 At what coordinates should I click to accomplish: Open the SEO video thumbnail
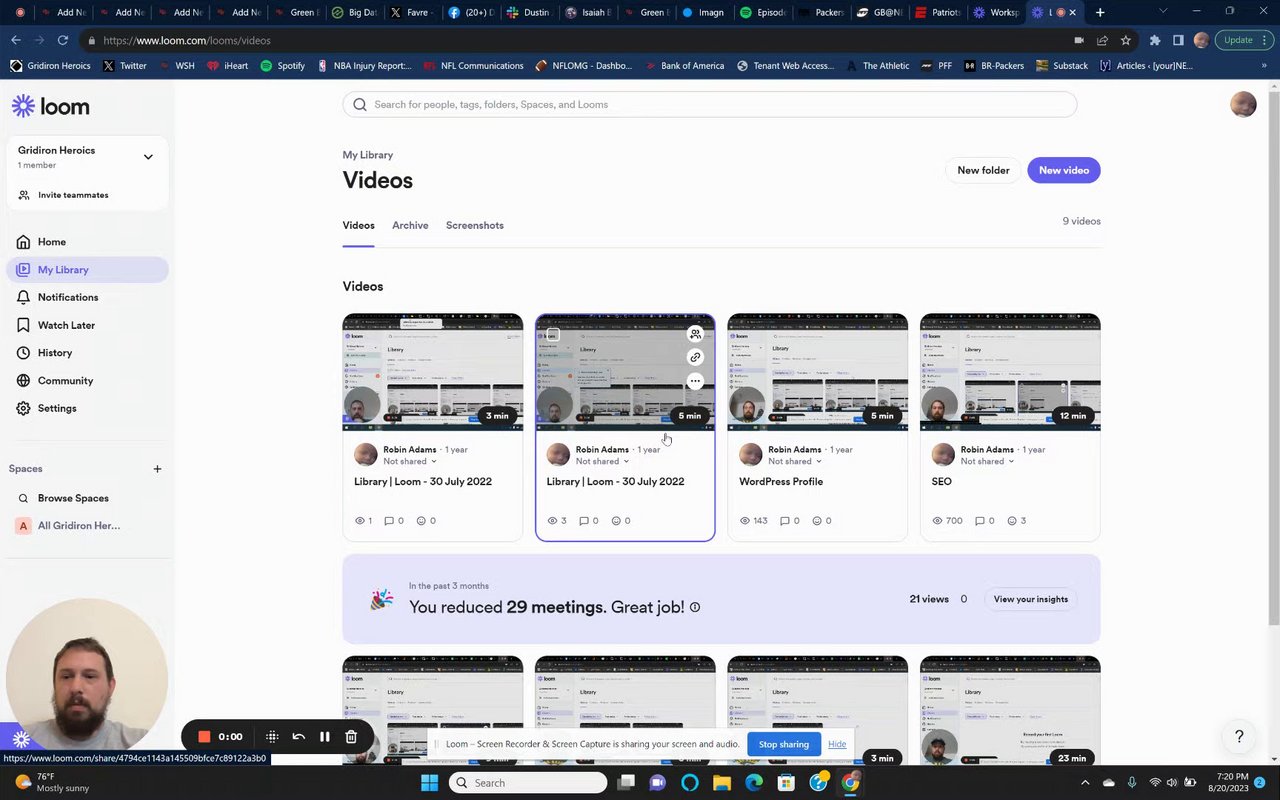click(x=1010, y=372)
